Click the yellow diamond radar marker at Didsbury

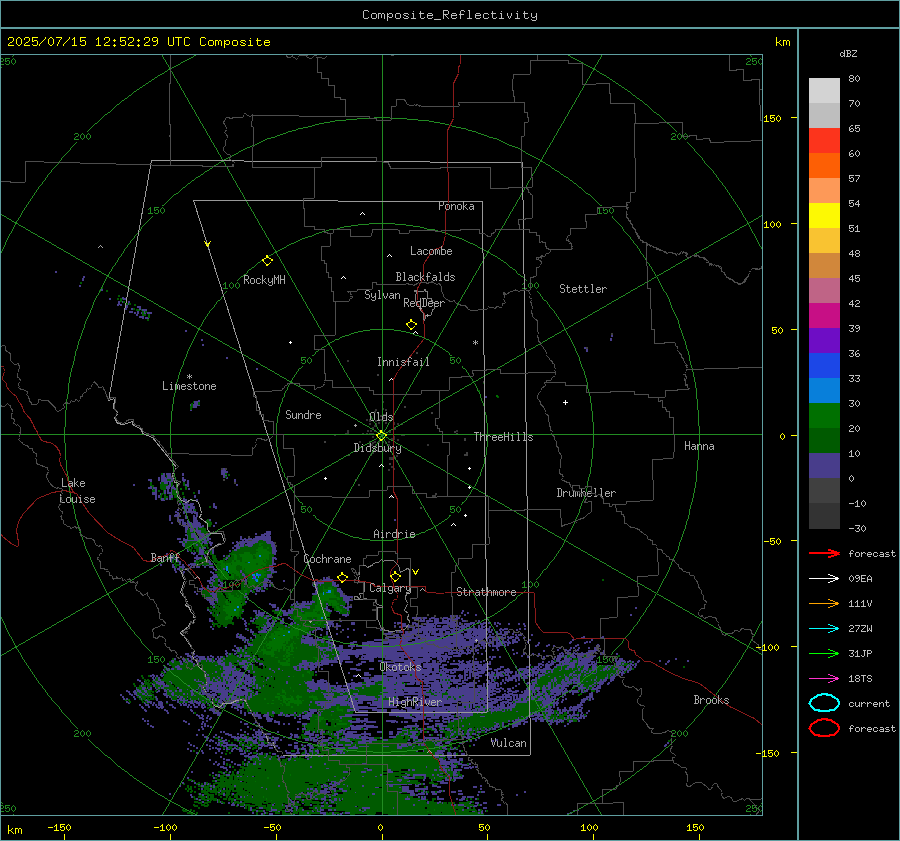(x=381, y=436)
